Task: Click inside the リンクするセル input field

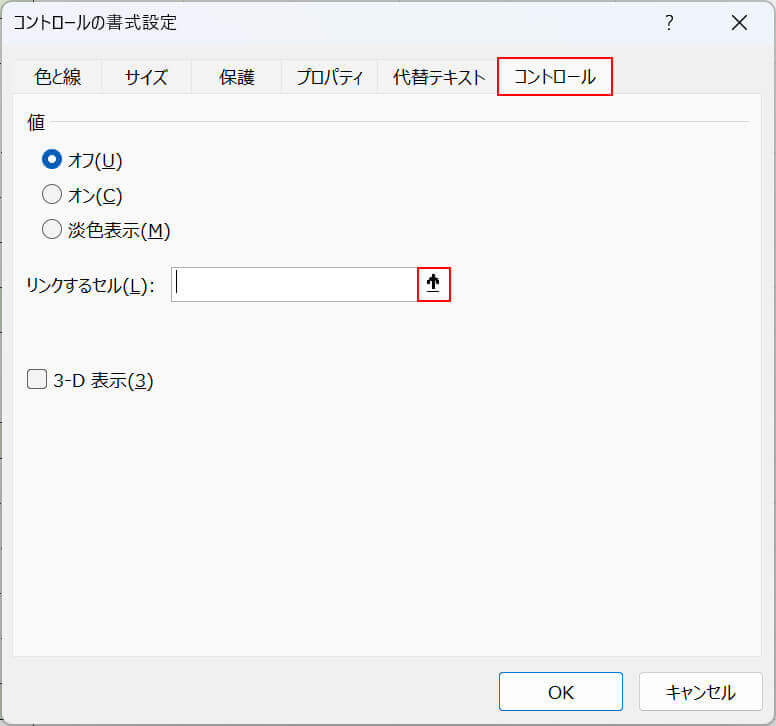Action: (294, 284)
